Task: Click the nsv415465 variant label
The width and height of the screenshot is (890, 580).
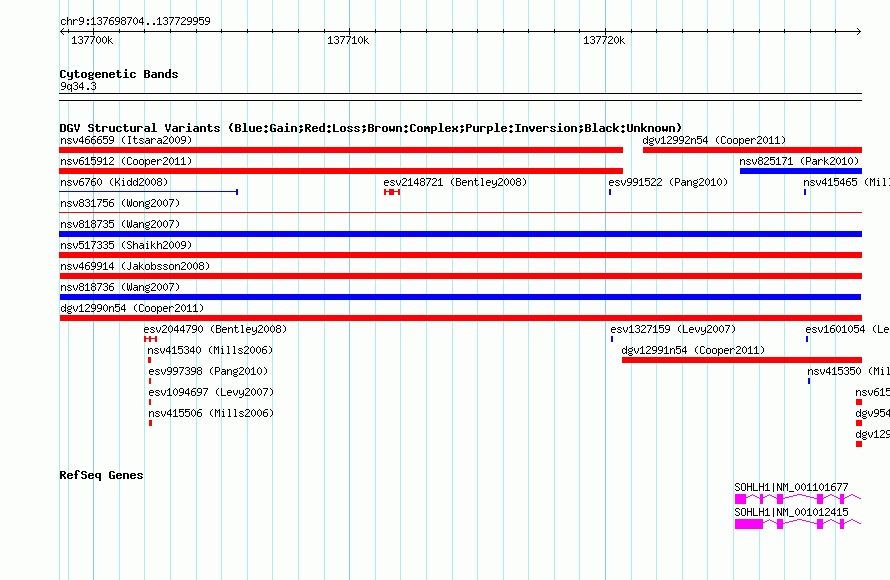Action: 846,182
